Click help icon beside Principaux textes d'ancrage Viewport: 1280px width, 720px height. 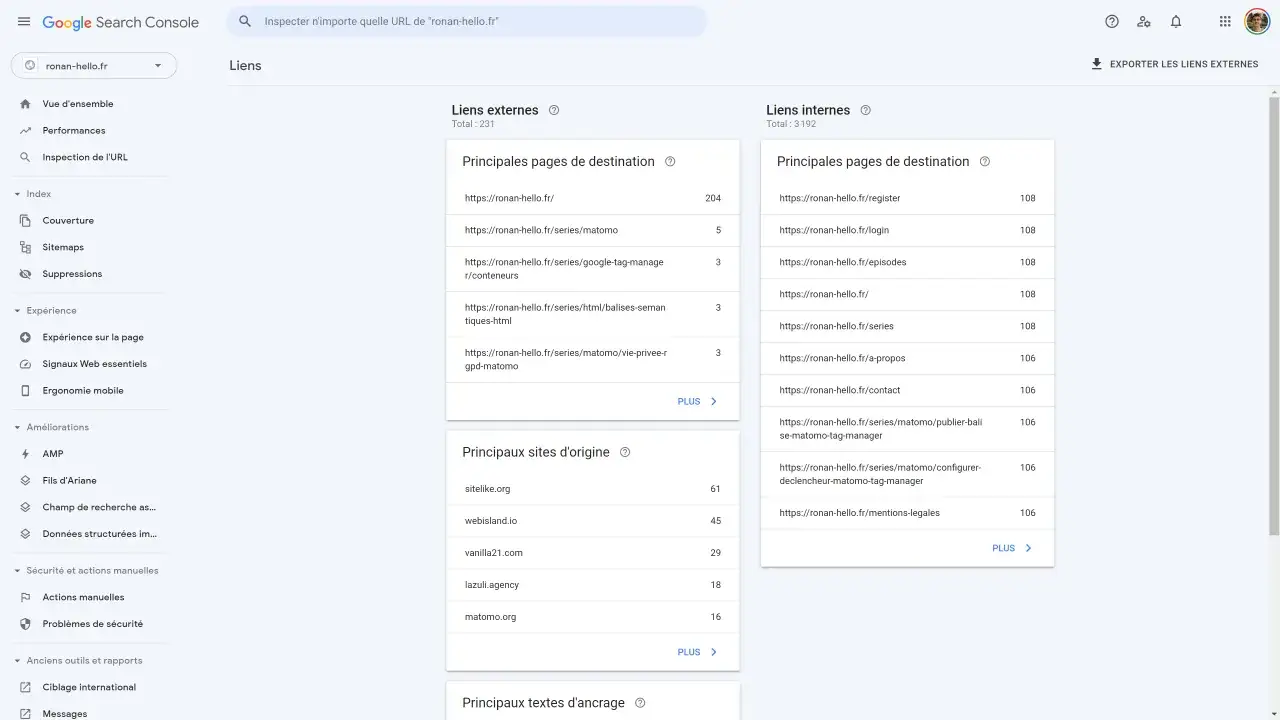coord(640,703)
